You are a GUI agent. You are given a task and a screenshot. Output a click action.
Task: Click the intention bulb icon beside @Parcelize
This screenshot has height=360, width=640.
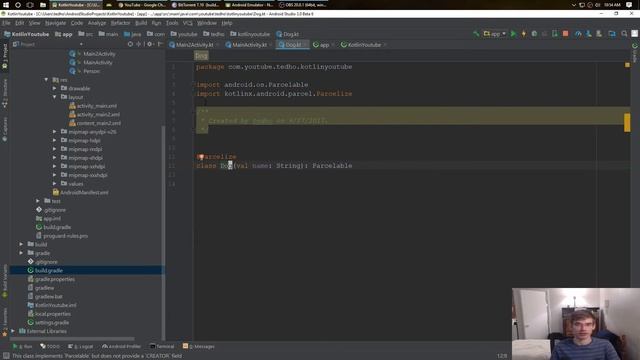tap(200, 157)
